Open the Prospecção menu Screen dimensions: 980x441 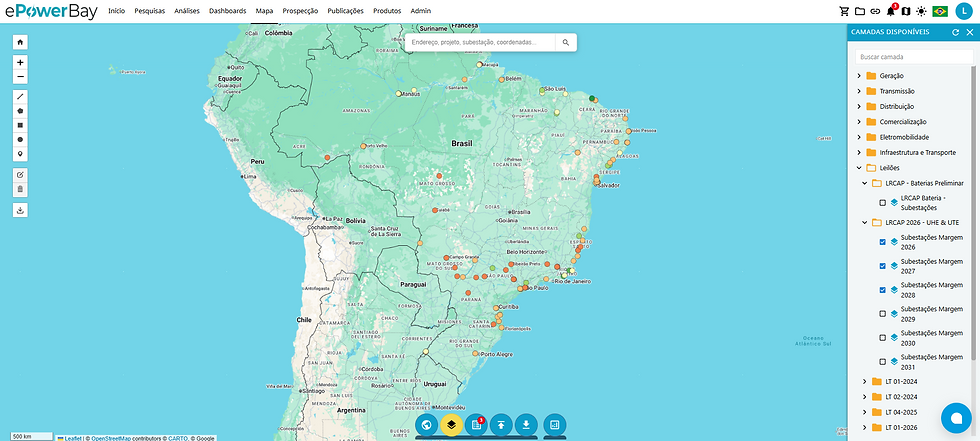click(x=300, y=11)
